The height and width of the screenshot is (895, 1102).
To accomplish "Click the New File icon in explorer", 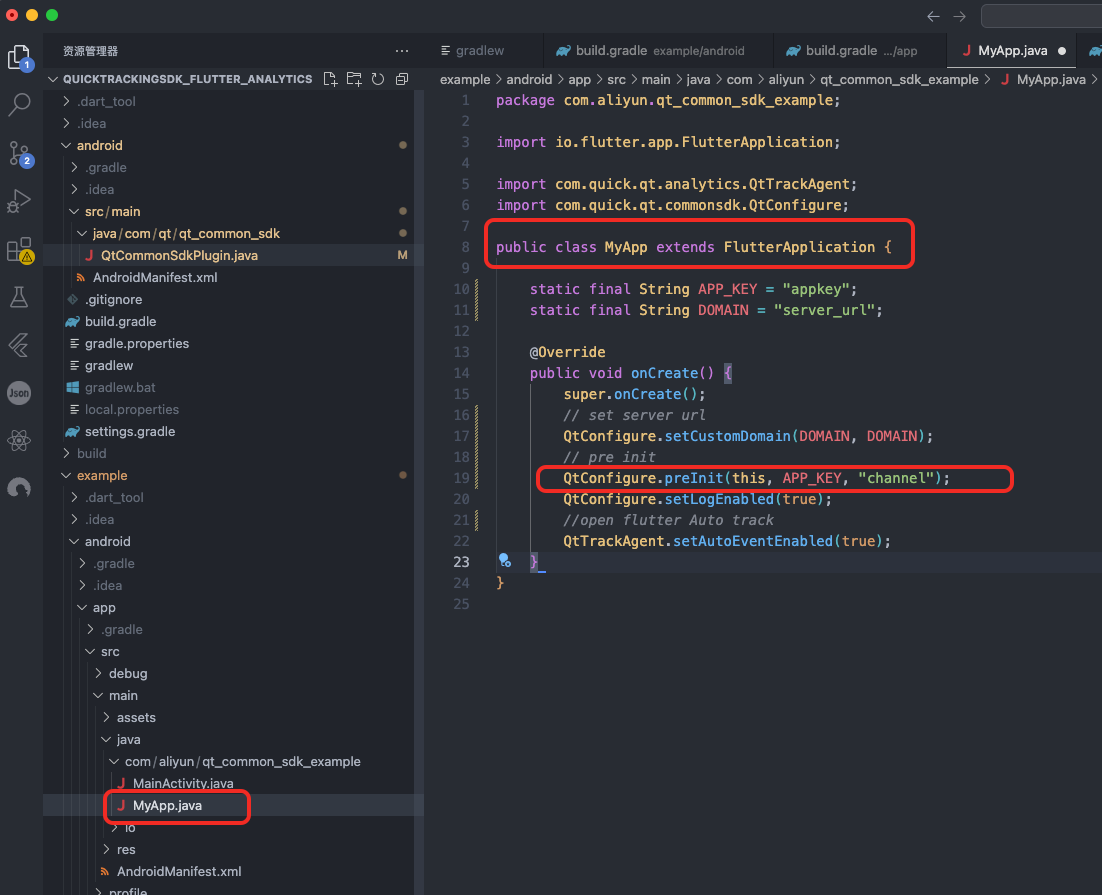I will pyautogui.click(x=331, y=79).
